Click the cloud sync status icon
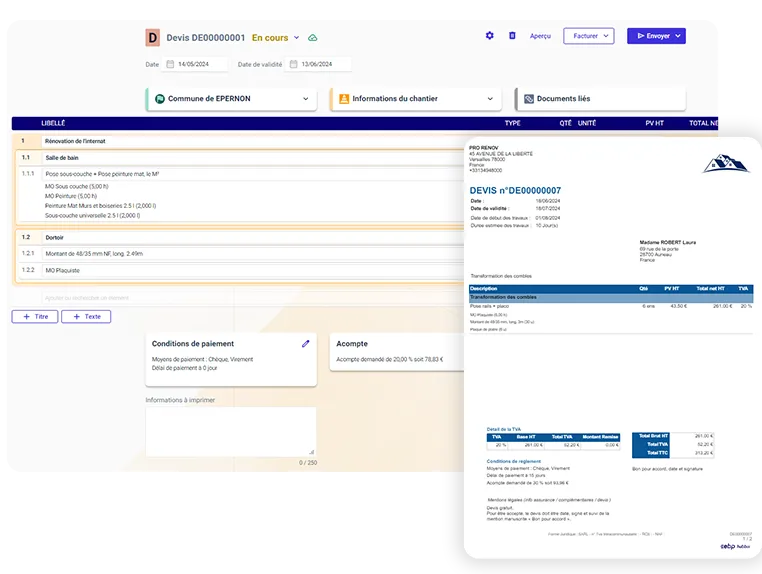 point(313,38)
